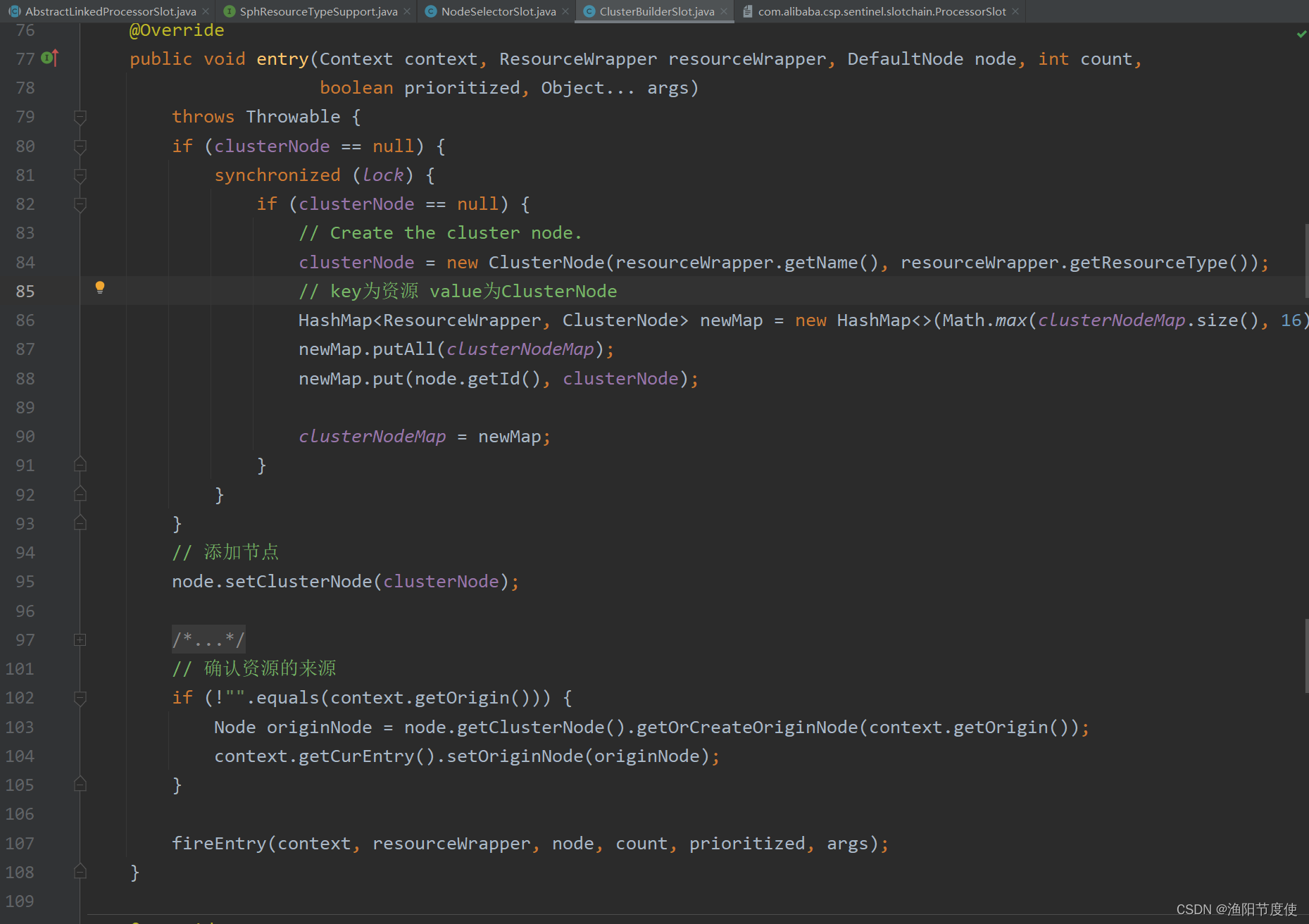Open the lightbulb intention actions on line 85
This screenshot has width=1309, height=924.
coord(100,287)
